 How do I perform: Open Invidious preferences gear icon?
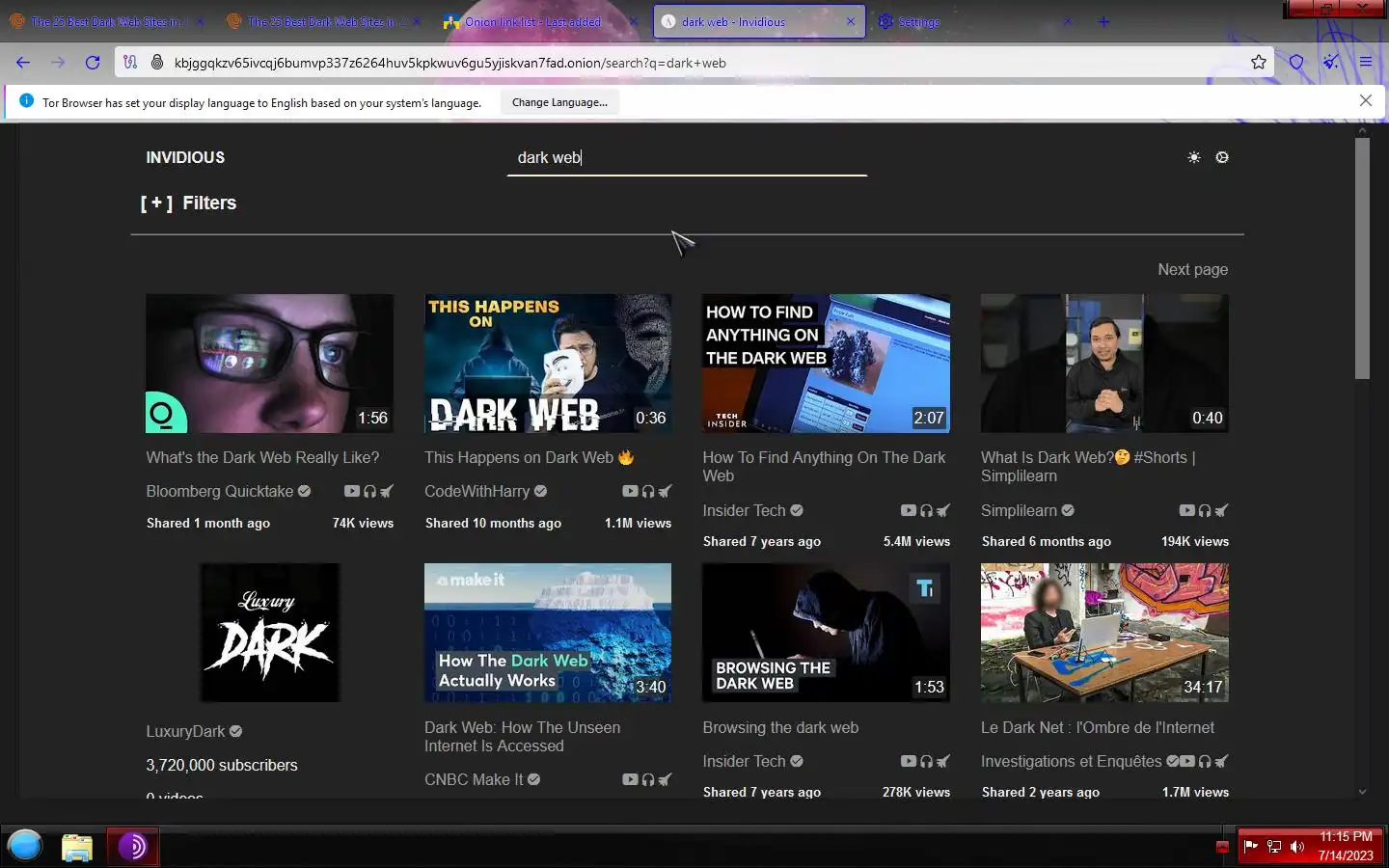[x=1222, y=157]
